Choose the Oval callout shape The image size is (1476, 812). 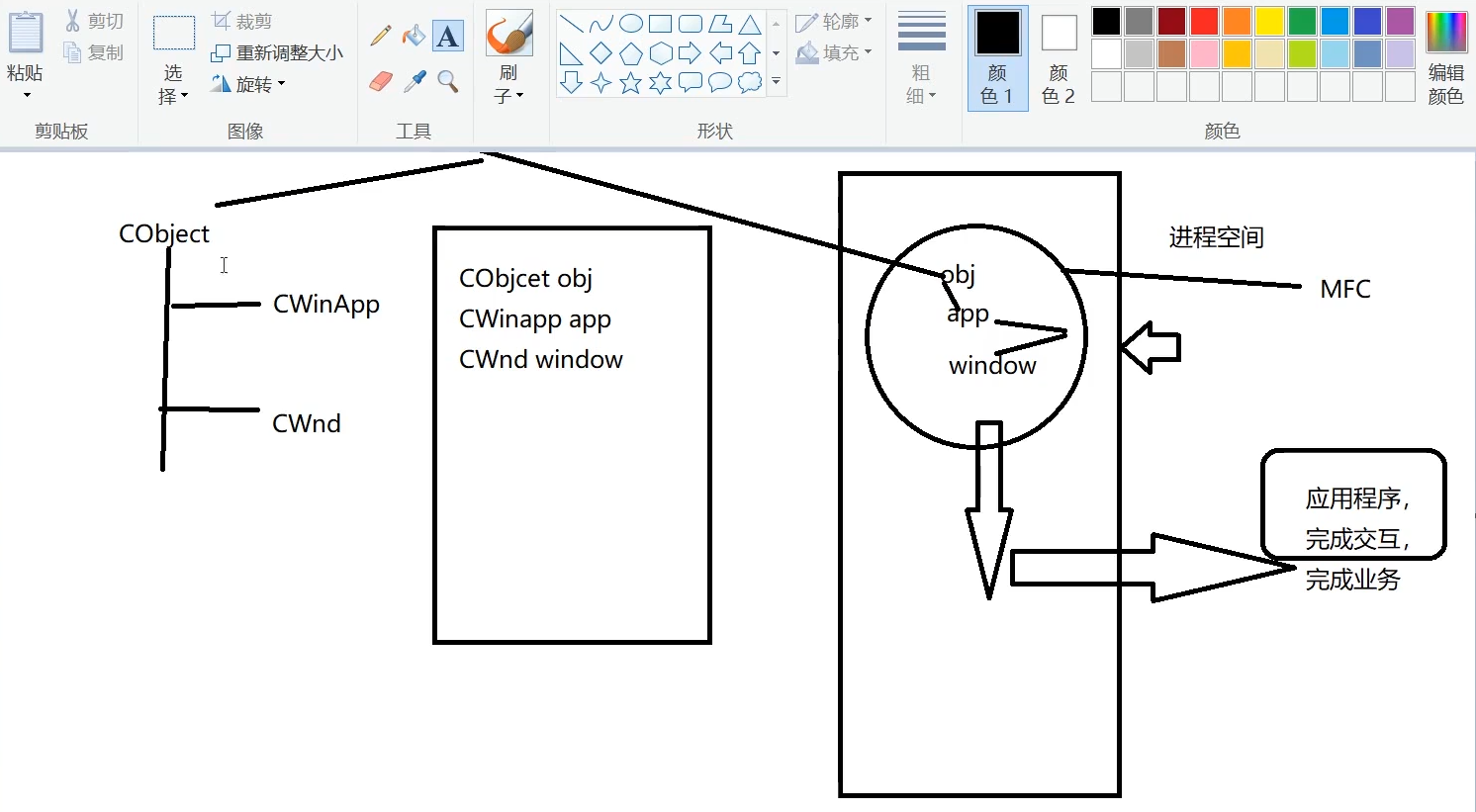(720, 83)
